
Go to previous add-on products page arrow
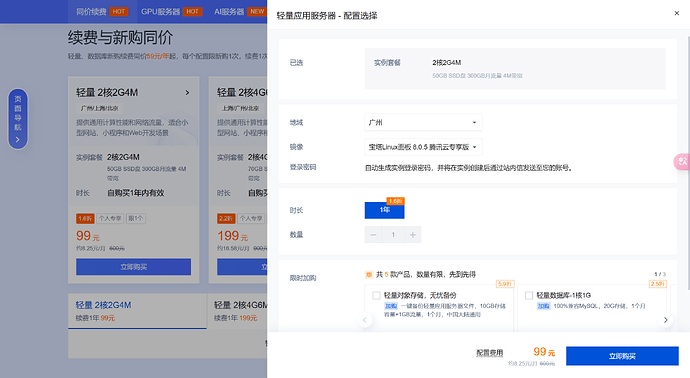pos(365,320)
